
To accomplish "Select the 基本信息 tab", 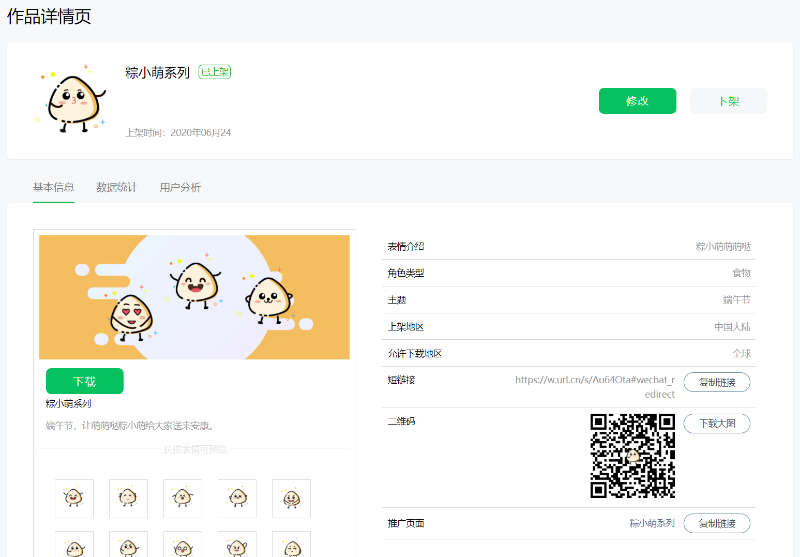I will [54, 187].
